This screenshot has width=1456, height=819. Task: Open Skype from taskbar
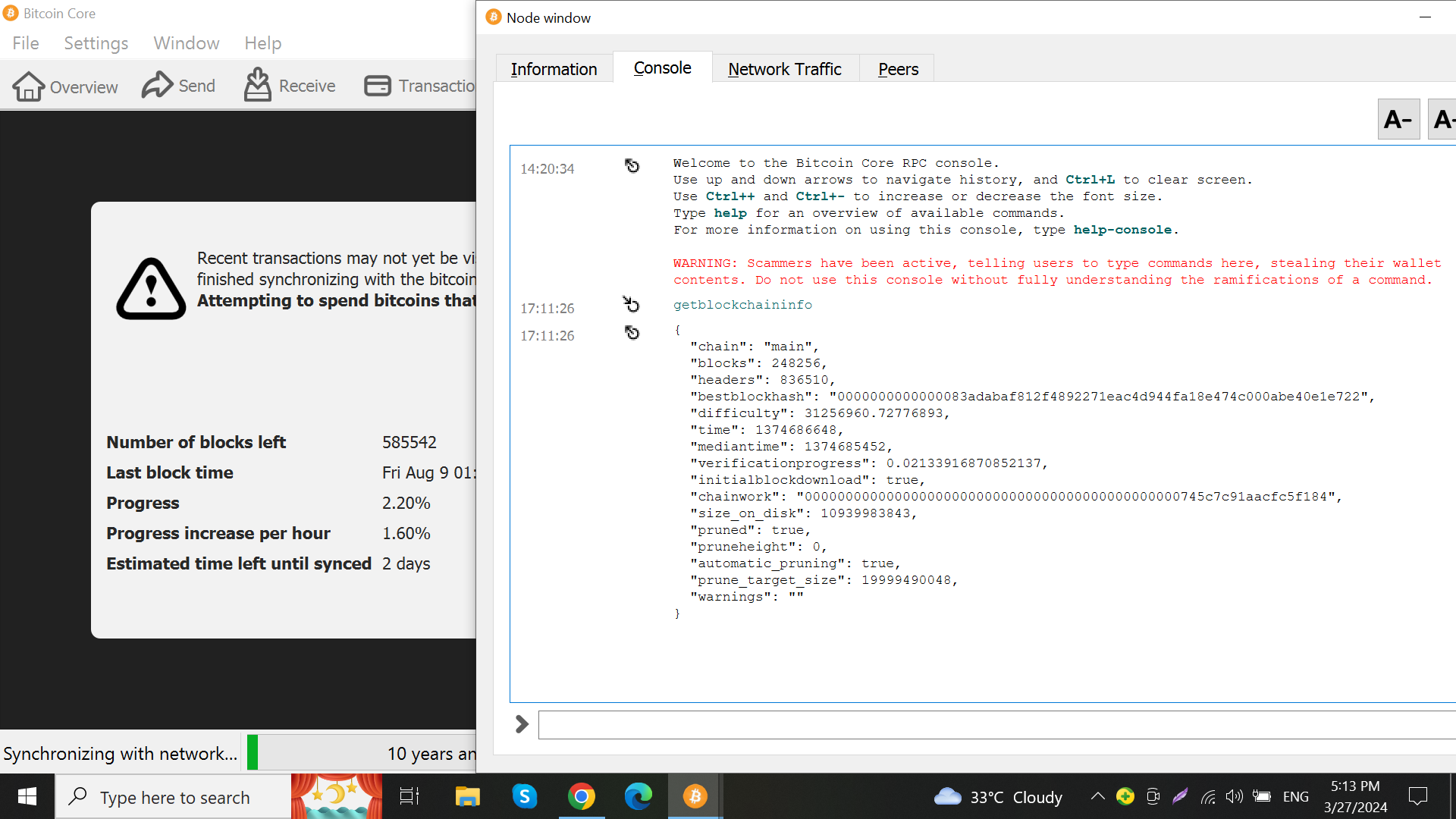coord(525,796)
